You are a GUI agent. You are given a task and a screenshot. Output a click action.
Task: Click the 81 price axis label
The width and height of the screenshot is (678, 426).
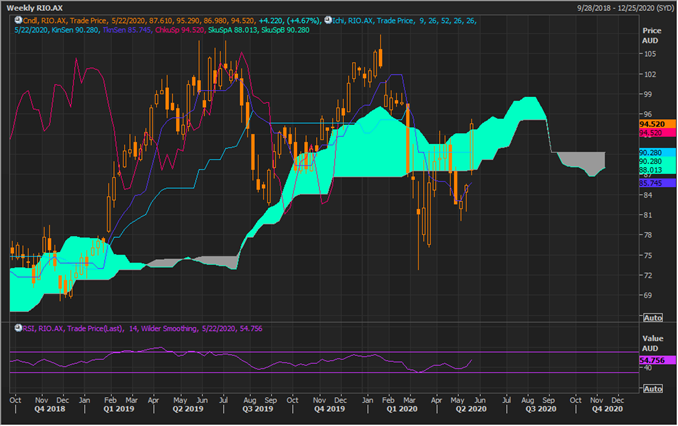pyautogui.click(x=648, y=215)
